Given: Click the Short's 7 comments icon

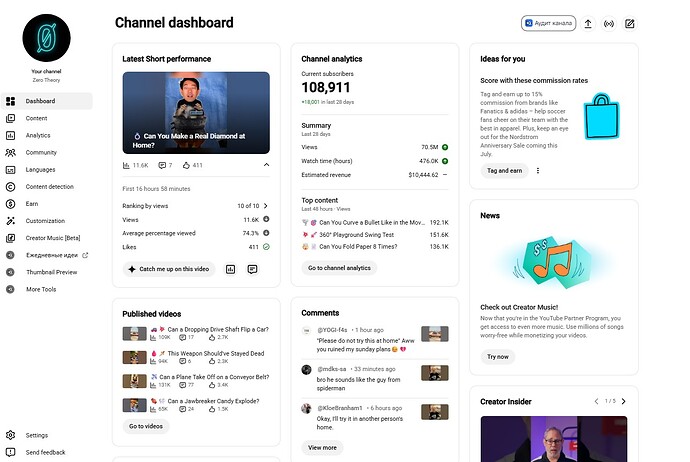Looking at the screenshot, I should pyautogui.click(x=162, y=165).
